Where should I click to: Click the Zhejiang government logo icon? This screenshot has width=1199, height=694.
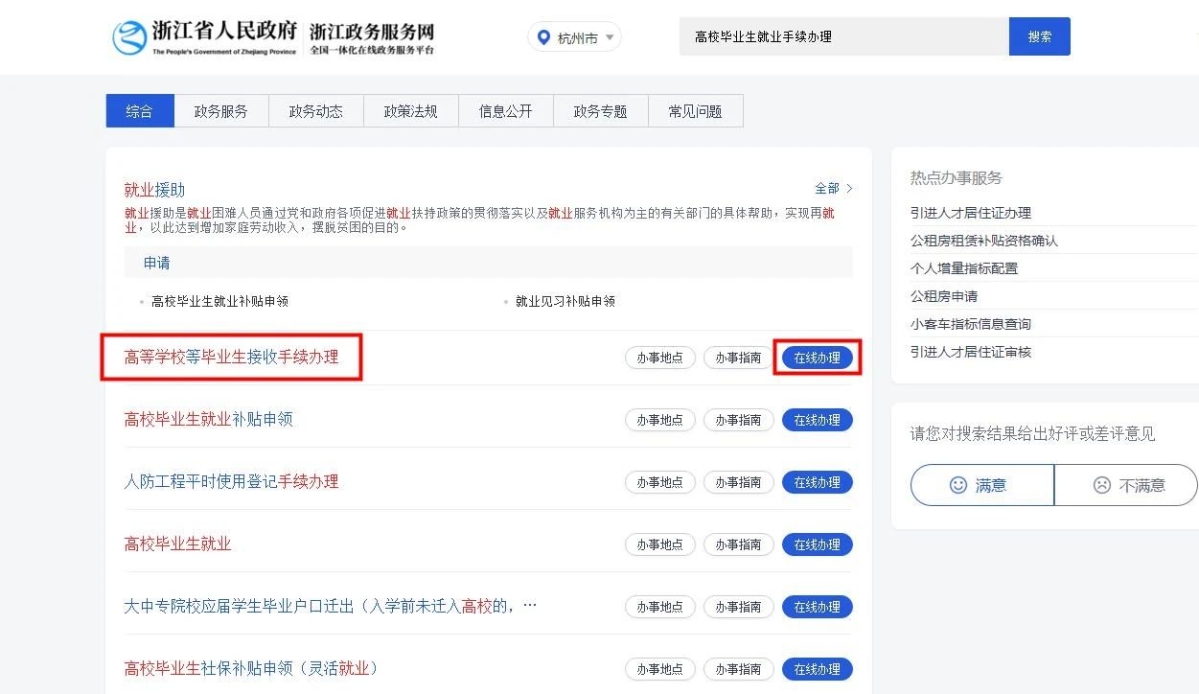(130, 37)
